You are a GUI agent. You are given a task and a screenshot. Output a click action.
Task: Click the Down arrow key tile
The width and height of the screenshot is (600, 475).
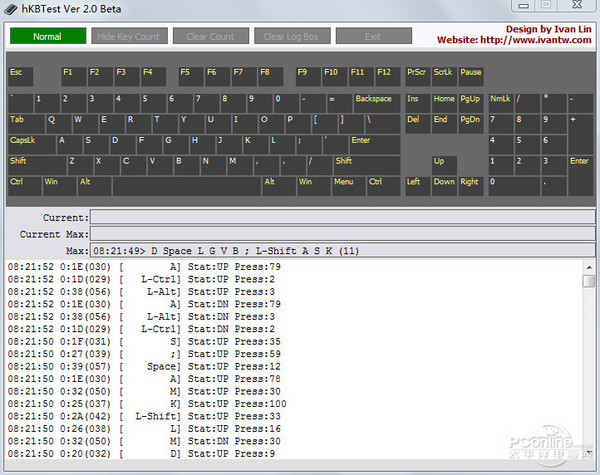(x=444, y=186)
